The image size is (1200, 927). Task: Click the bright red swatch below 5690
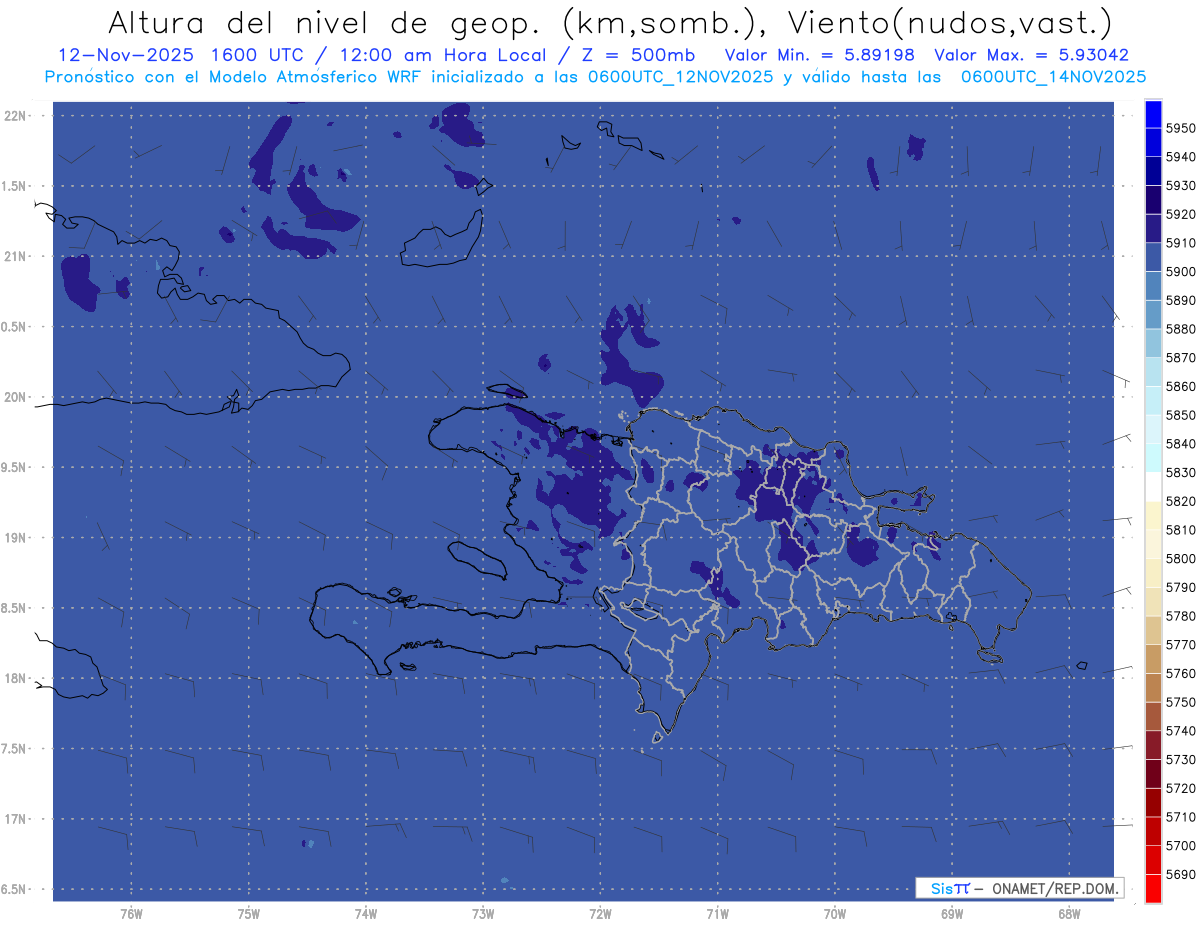click(1152, 888)
